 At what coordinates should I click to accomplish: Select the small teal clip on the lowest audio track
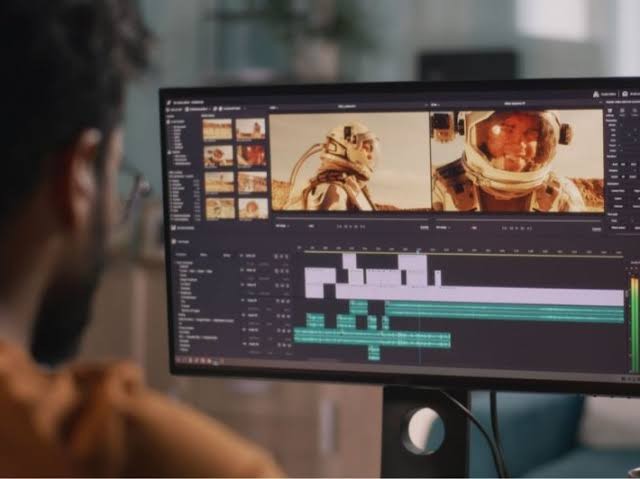pos(374,353)
